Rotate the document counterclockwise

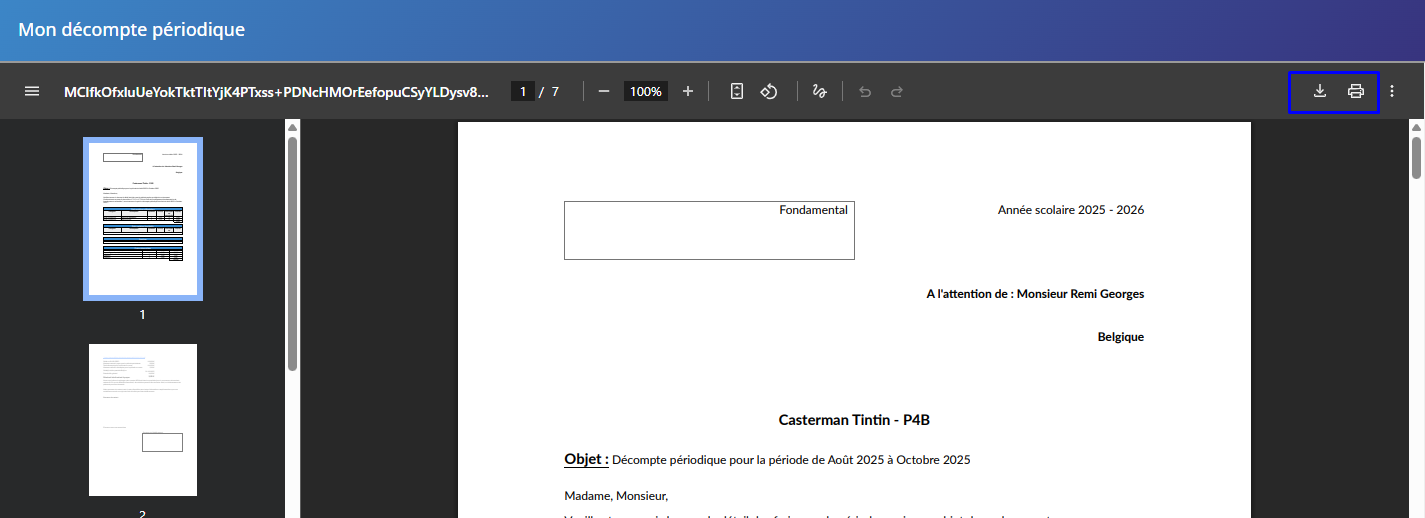769,91
